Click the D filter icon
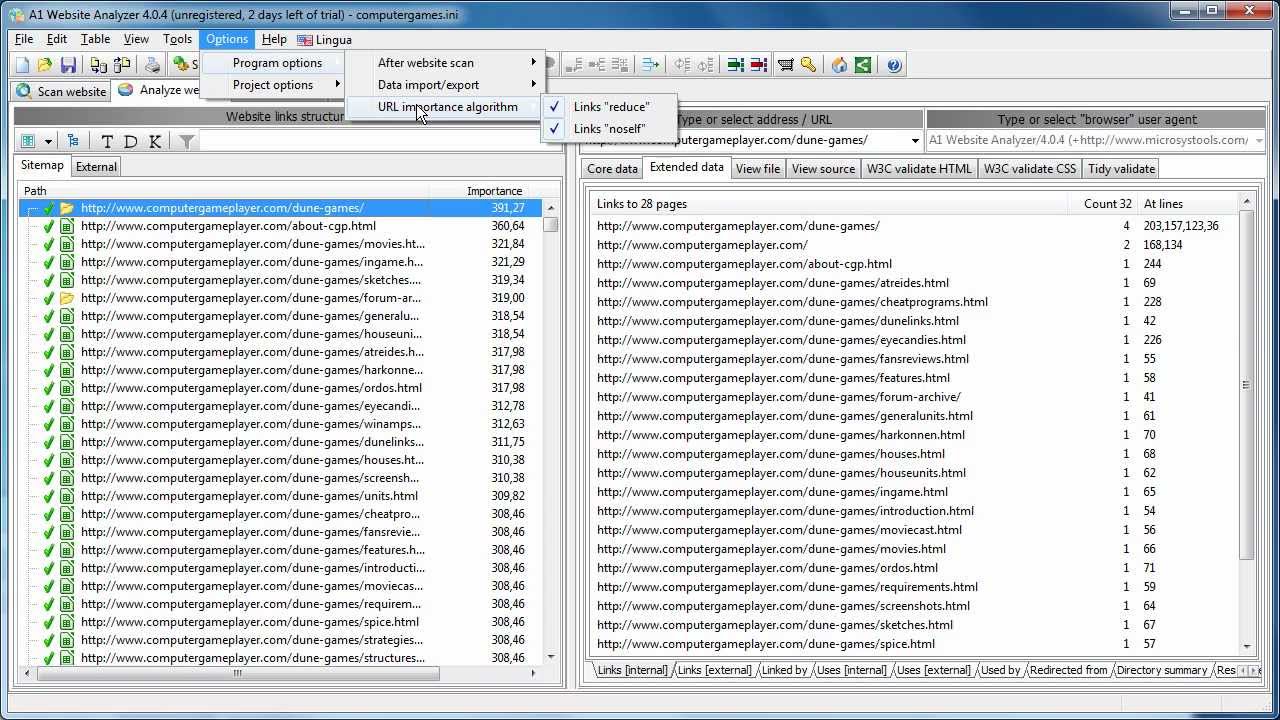 click(x=131, y=142)
